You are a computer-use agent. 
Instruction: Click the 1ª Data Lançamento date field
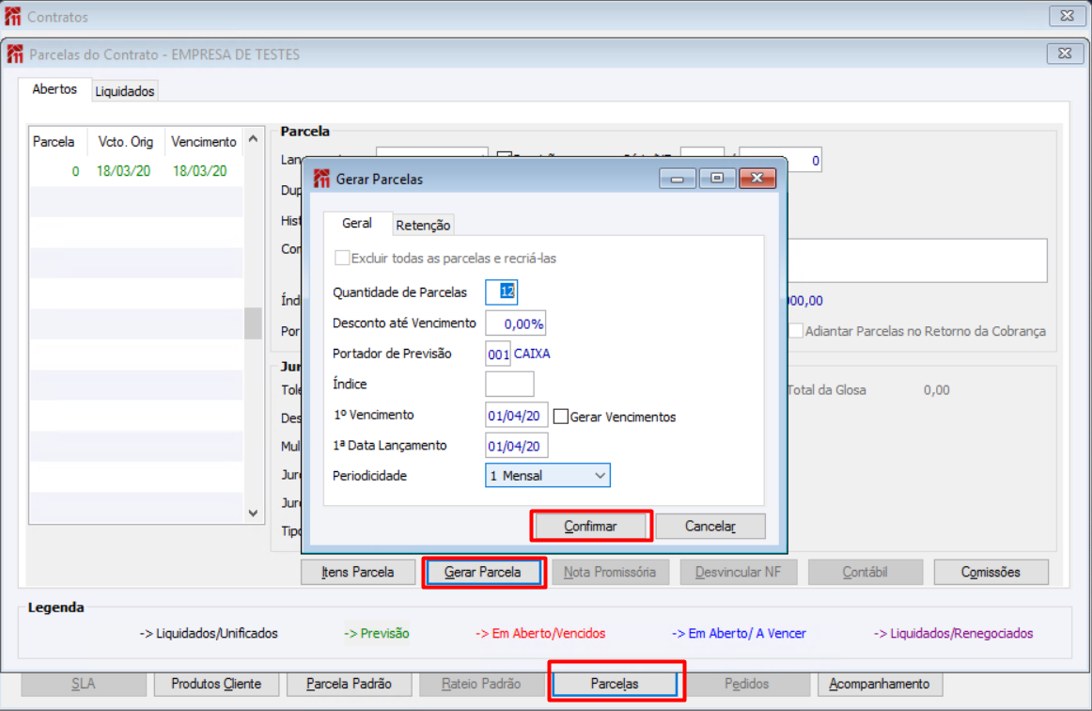[x=516, y=446]
